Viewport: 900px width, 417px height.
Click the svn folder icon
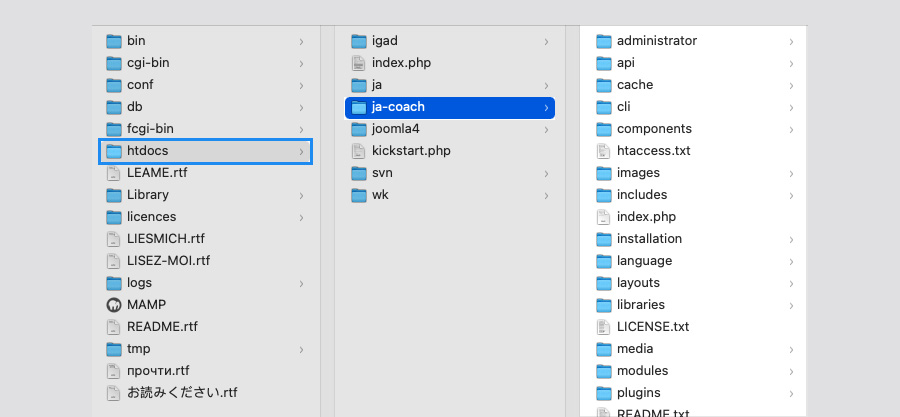click(x=359, y=173)
